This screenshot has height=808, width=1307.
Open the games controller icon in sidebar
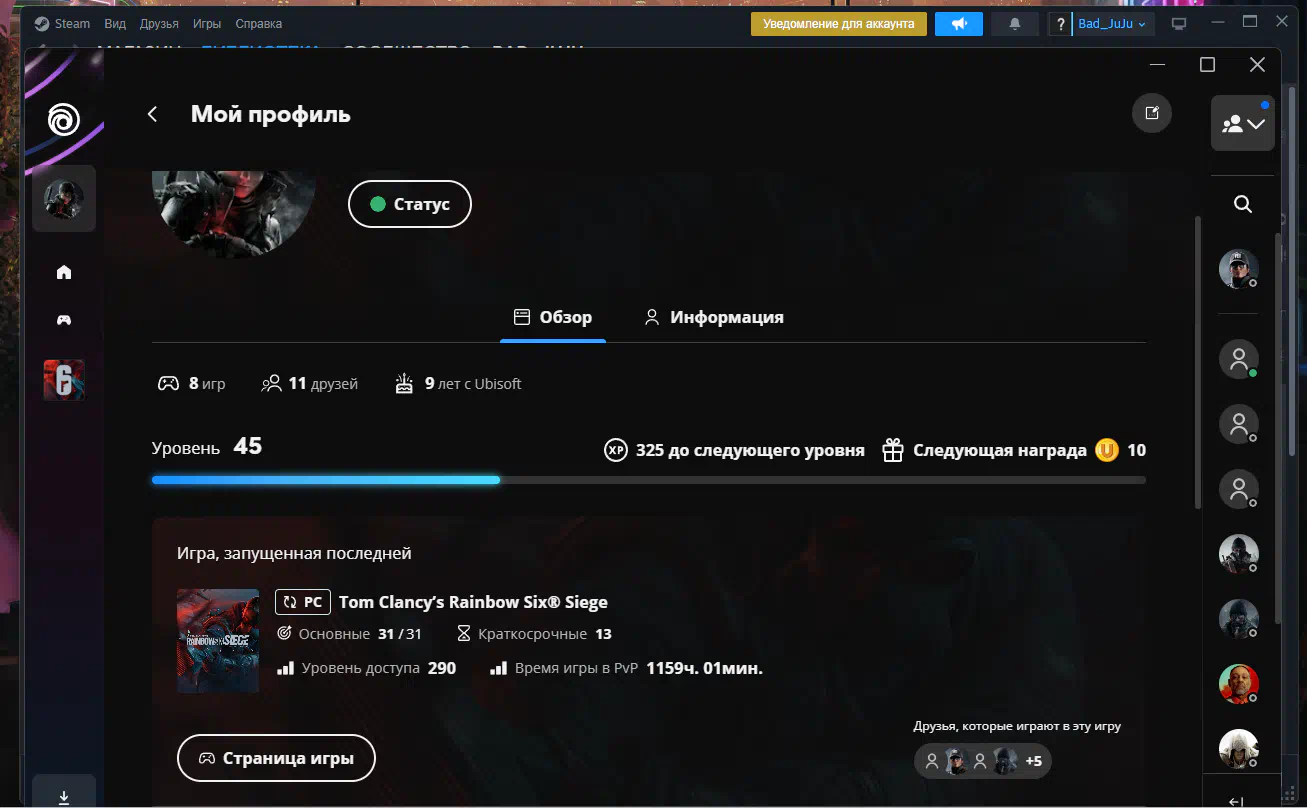click(x=64, y=320)
